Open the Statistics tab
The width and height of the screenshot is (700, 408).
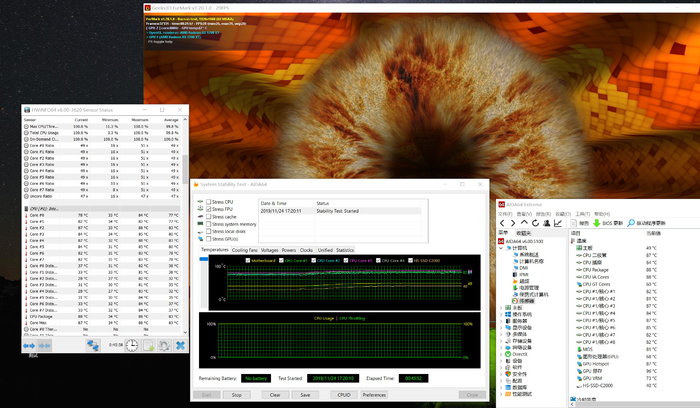click(x=345, y=250)
